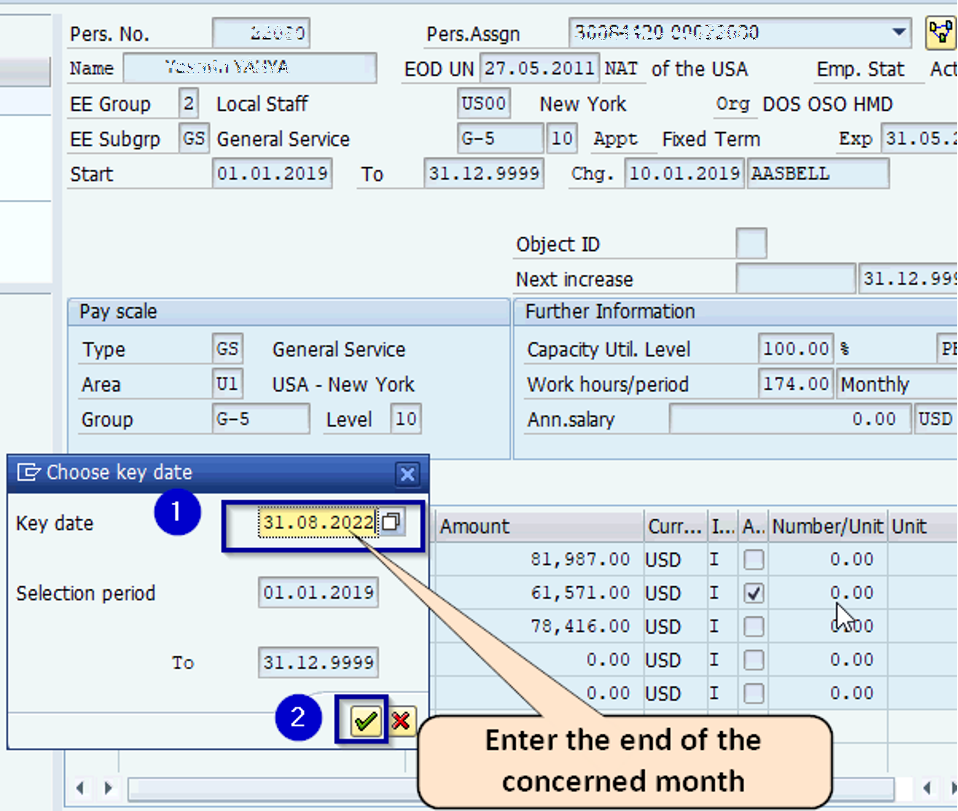Close the Choose key date dialog title bar

(x=408, y=474)
